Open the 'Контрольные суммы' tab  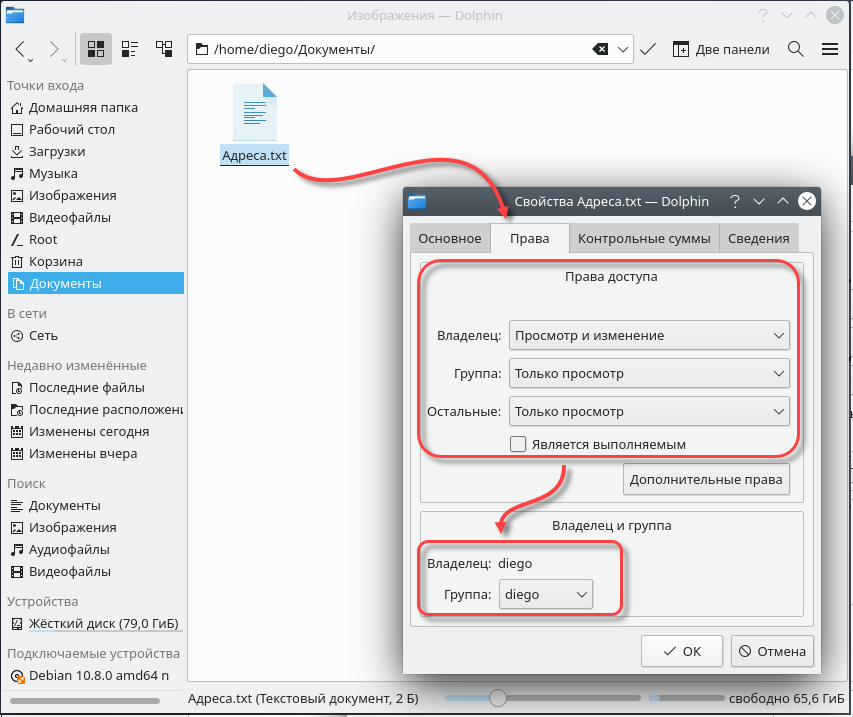coord(644,238)
